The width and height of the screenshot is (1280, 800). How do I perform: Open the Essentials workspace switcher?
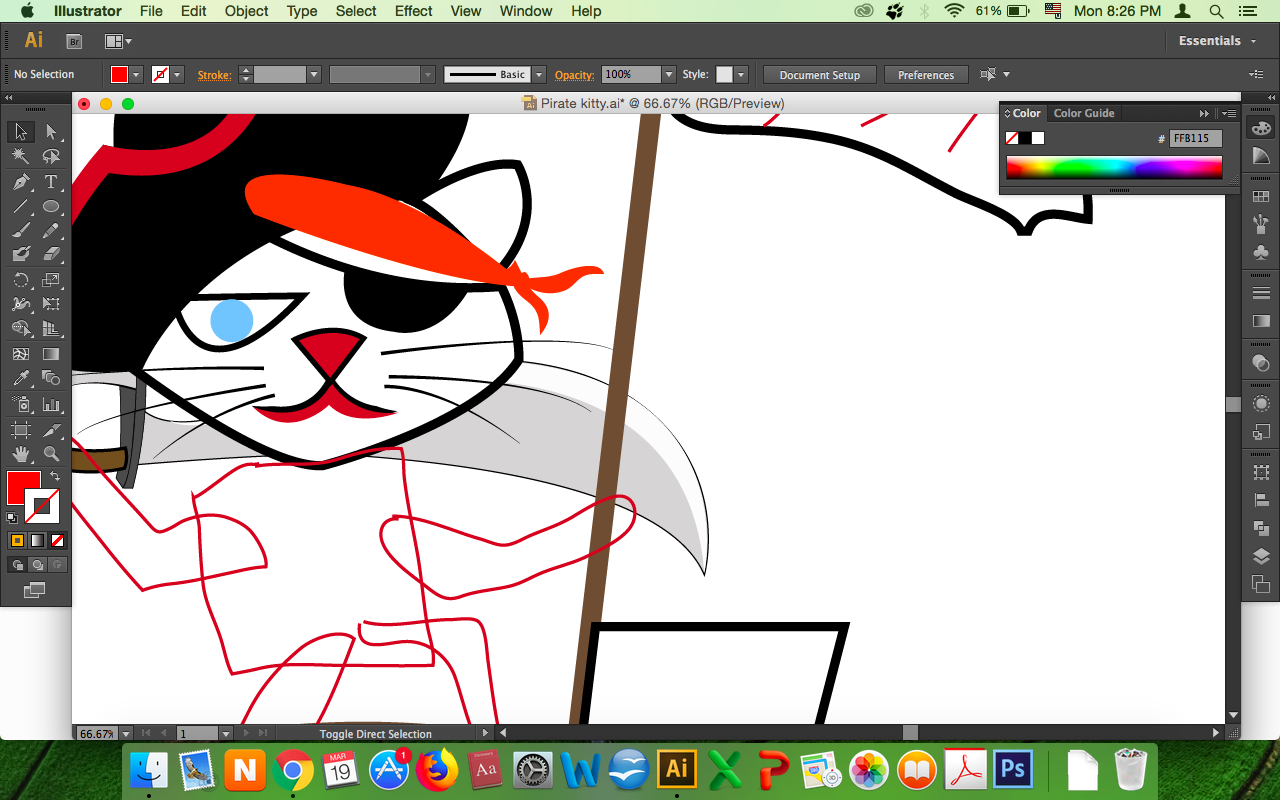[1217, 41]
